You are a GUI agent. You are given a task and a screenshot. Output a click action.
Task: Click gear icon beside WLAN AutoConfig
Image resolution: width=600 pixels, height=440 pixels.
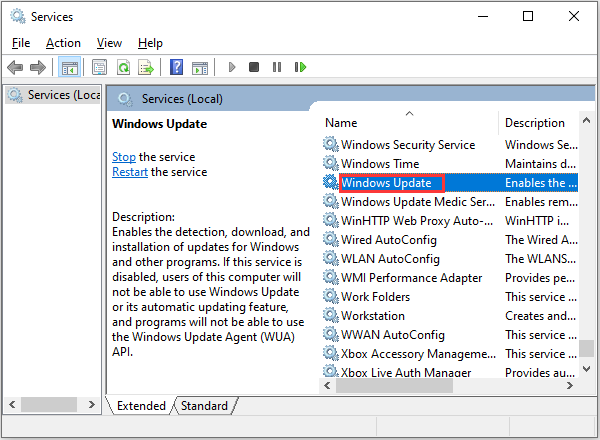(331, 258)
